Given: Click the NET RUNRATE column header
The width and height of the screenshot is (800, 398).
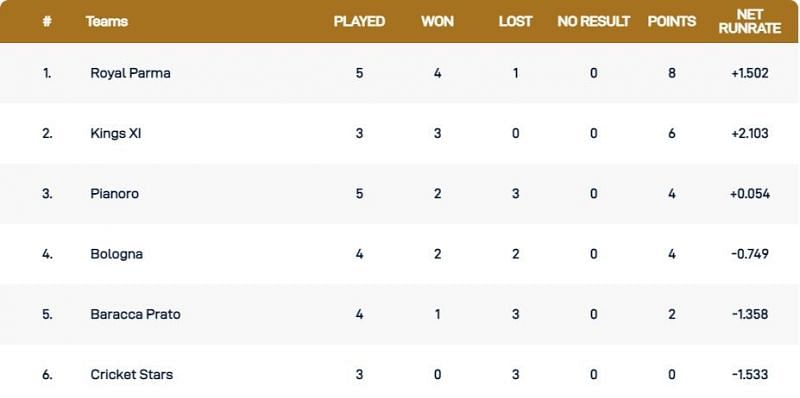Looking at the screenshot, I should click(749, 21).
